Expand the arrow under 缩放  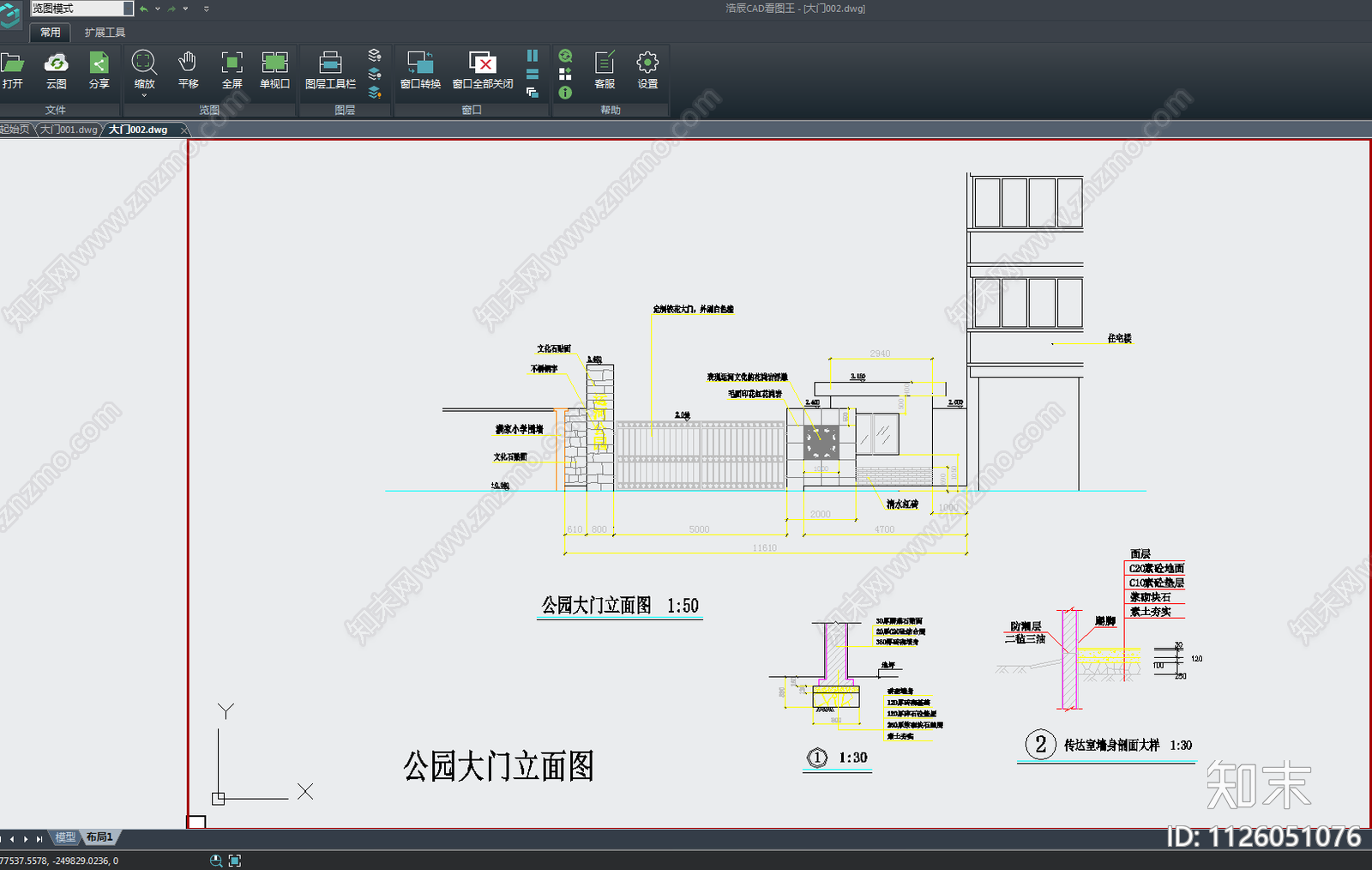click(x=144, y=95)
